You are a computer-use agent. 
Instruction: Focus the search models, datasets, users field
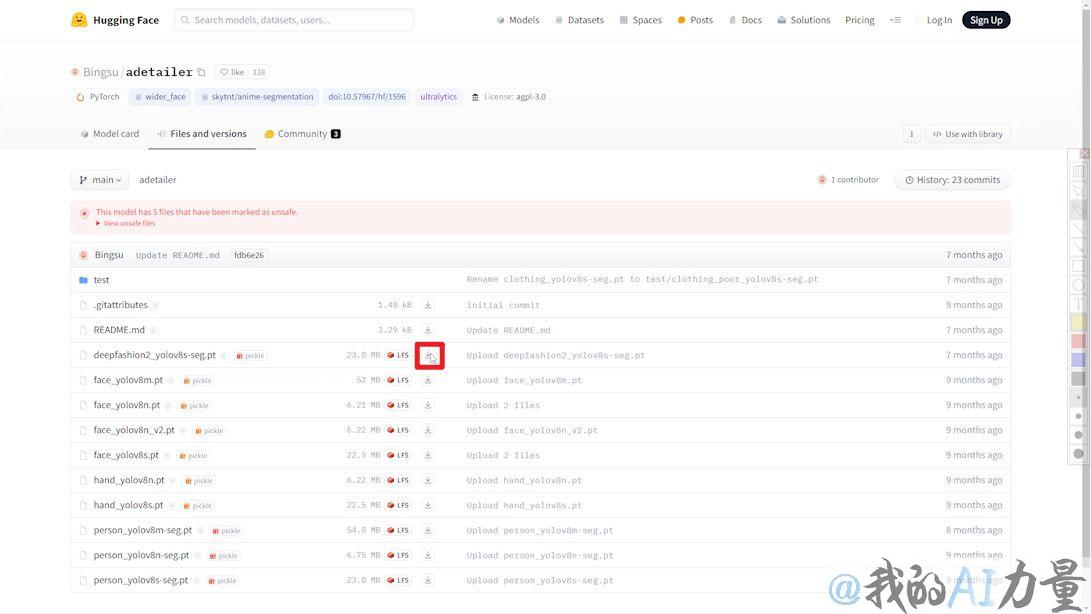294,20
